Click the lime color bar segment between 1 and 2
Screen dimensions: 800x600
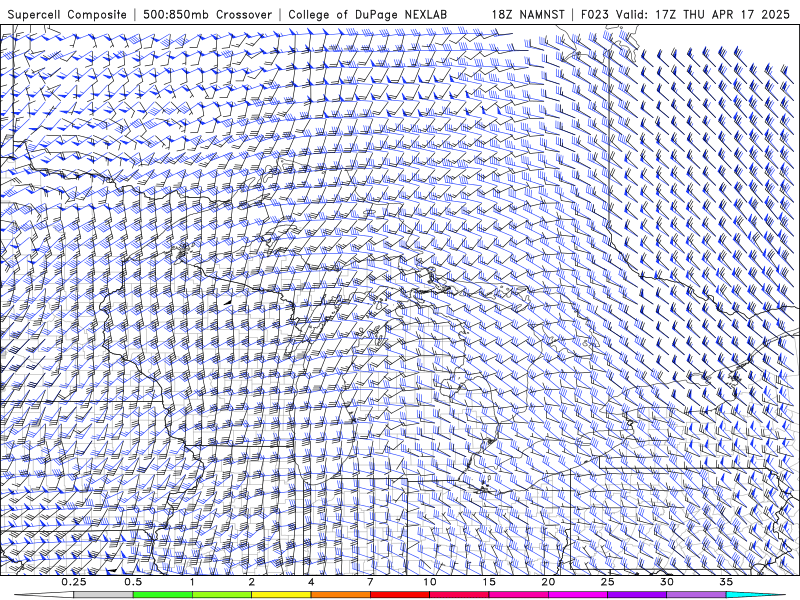221,595
